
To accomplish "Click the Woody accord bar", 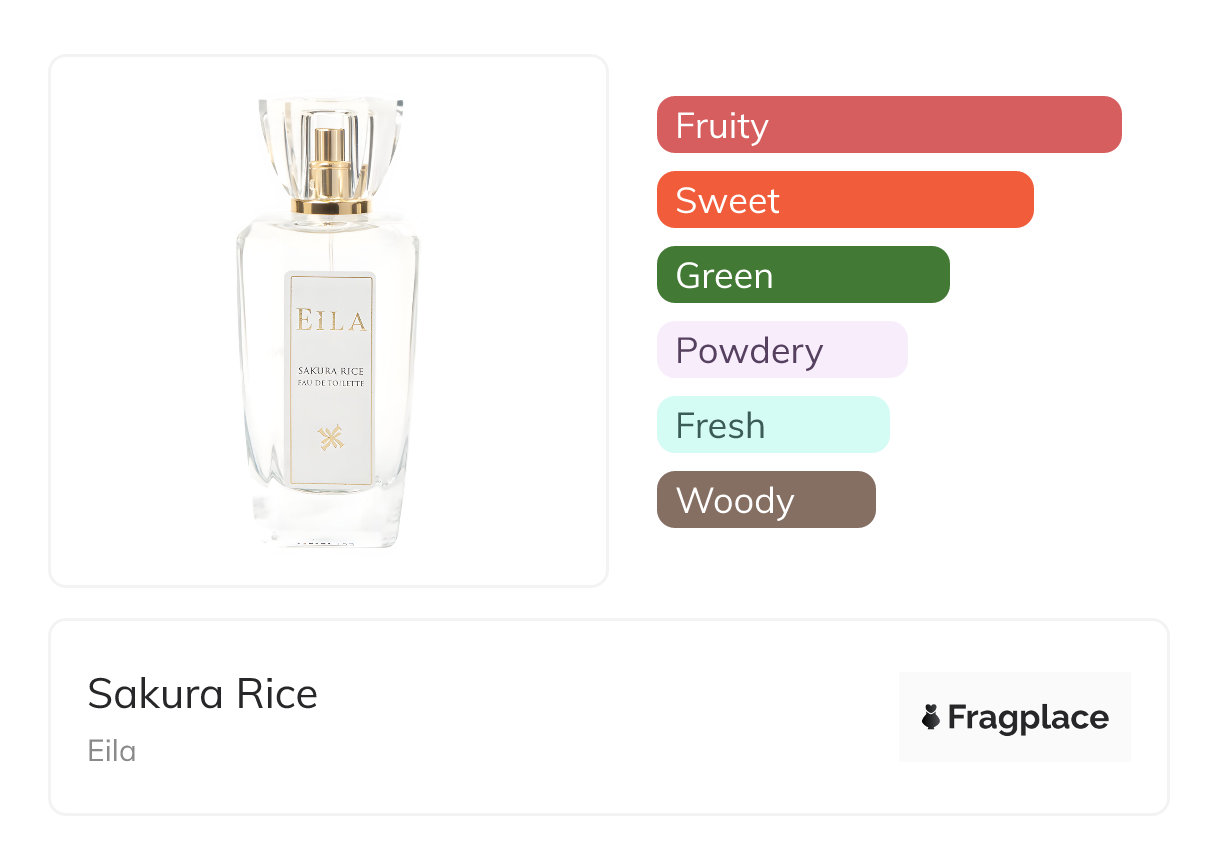I will pyautogui.click(x=765, y=500).
